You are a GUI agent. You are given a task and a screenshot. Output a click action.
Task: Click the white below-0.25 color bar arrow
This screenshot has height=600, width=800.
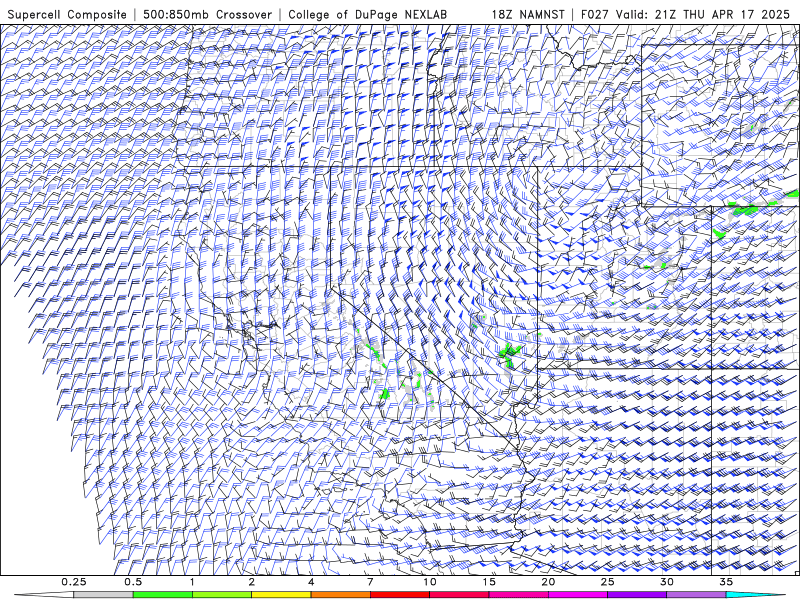tap(44, 595)
